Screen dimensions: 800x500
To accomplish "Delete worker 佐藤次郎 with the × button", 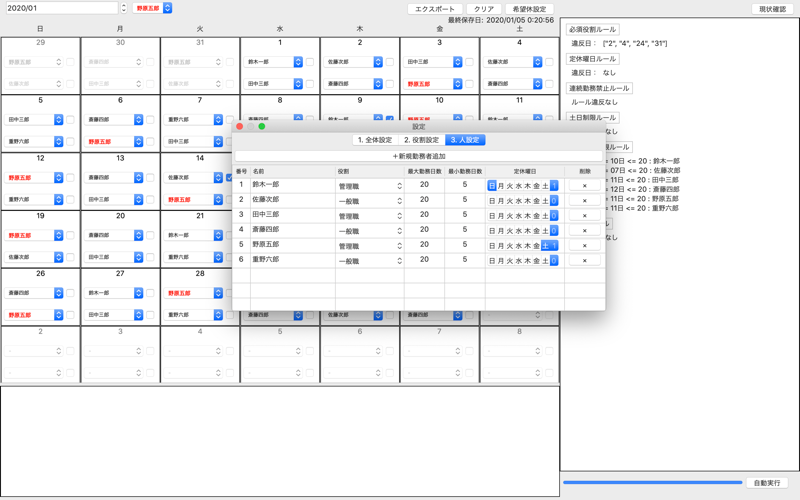I will pyautogui.click(x=584, y=201).
